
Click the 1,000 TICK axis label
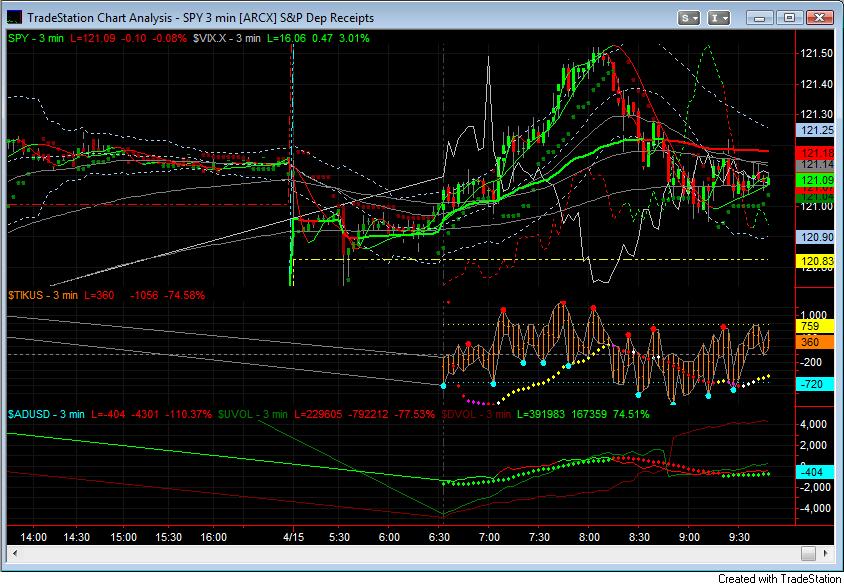click(x=814, y=315)
